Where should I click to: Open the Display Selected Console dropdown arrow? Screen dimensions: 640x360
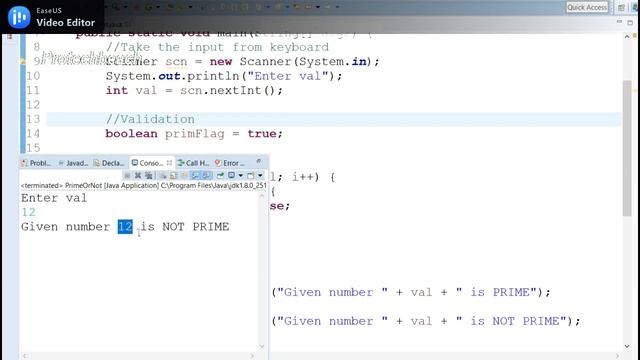coord(241,176)
